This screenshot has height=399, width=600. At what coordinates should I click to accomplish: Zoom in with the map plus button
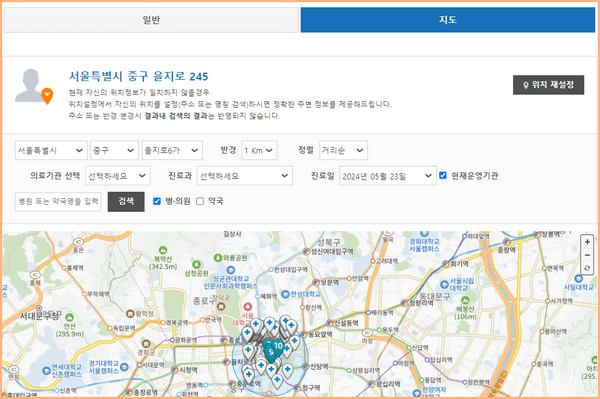(587, 242)
